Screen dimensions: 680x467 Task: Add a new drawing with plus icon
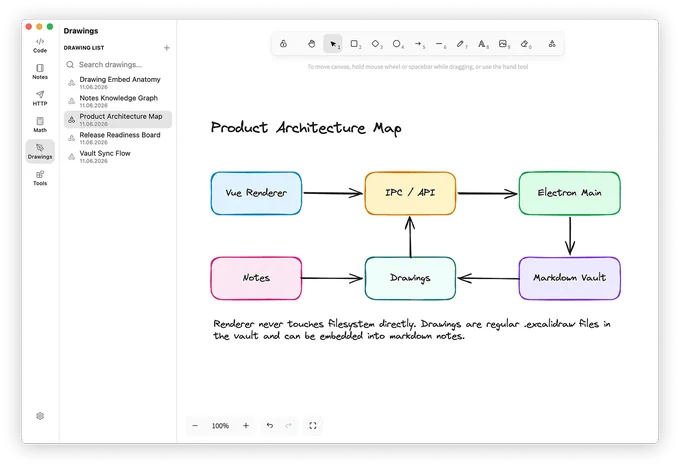[167, 48]
